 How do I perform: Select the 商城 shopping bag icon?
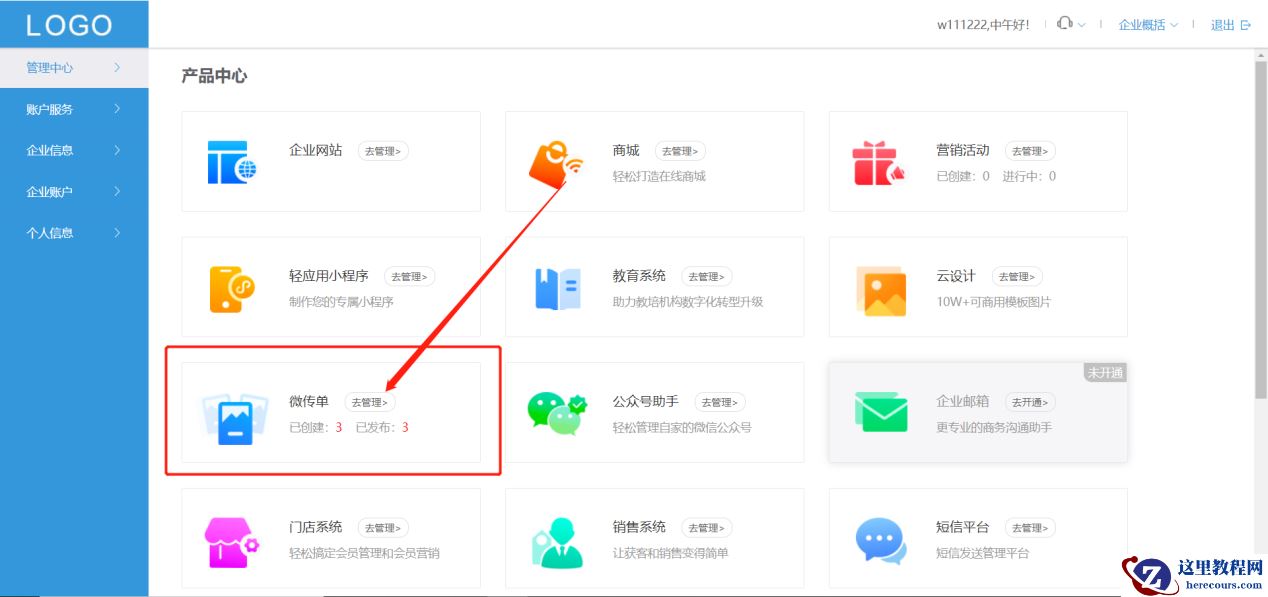pyautogui.click(x=555, y=161)
